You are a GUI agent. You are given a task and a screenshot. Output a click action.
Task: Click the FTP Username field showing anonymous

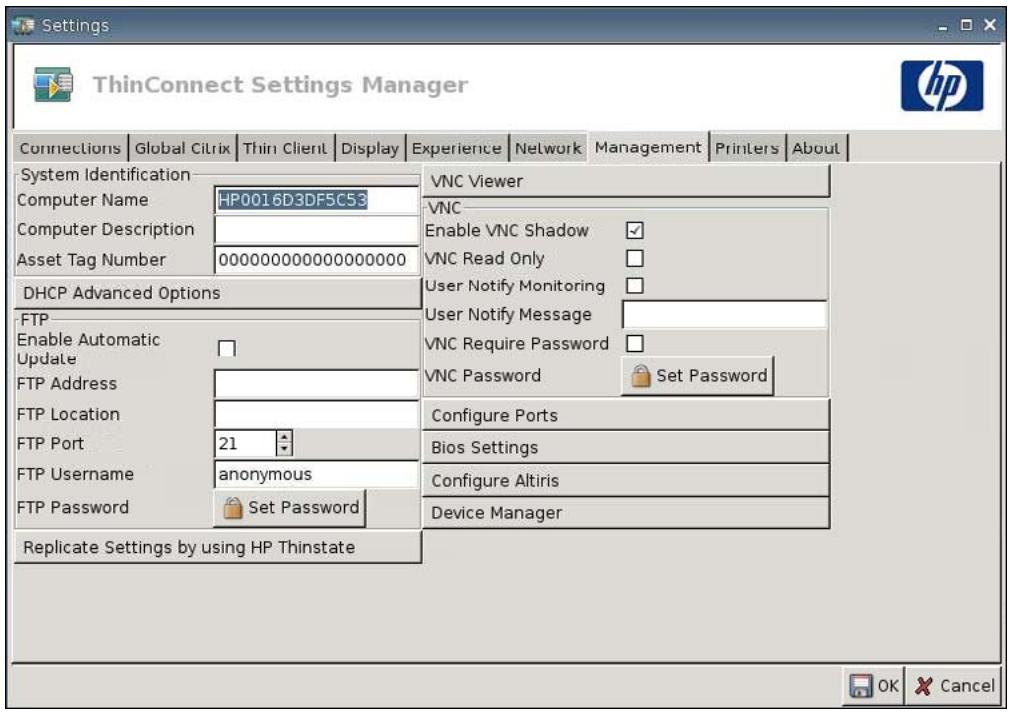(x=316, y=474)
